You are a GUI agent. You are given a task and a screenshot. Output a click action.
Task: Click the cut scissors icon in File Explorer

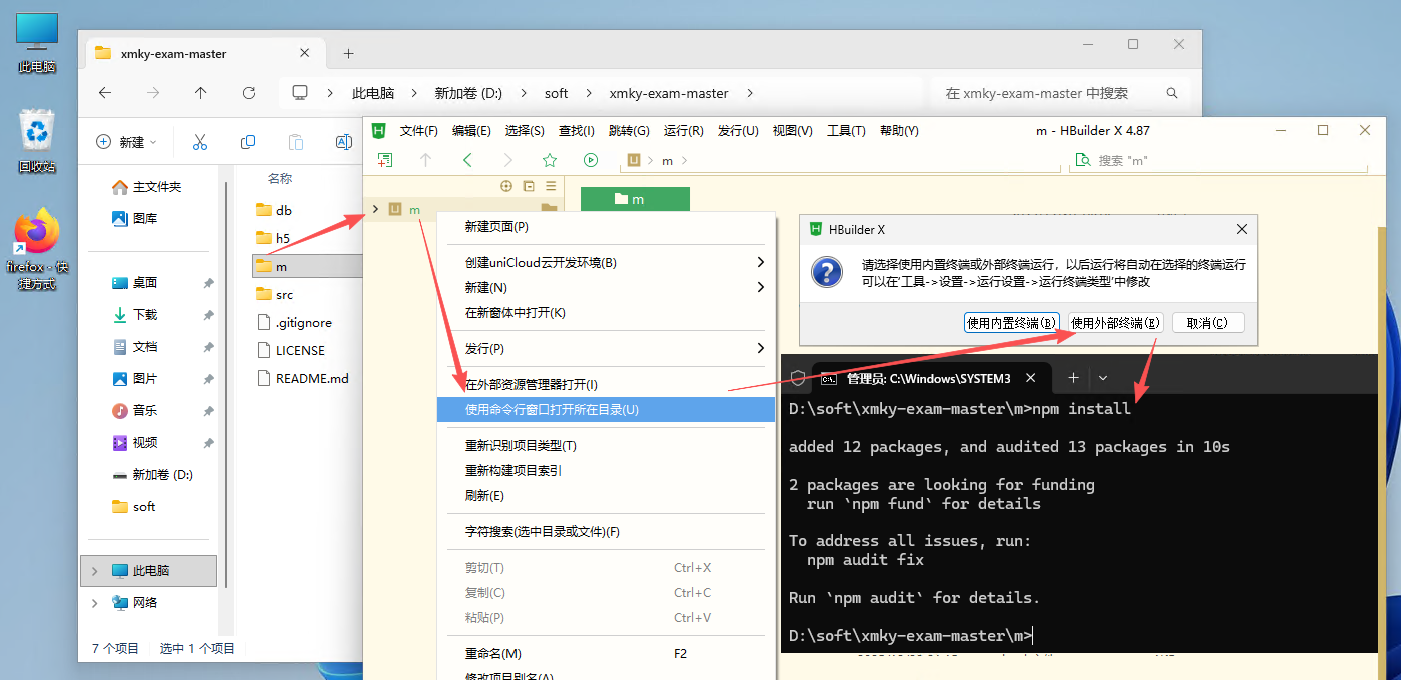[200, 142]
